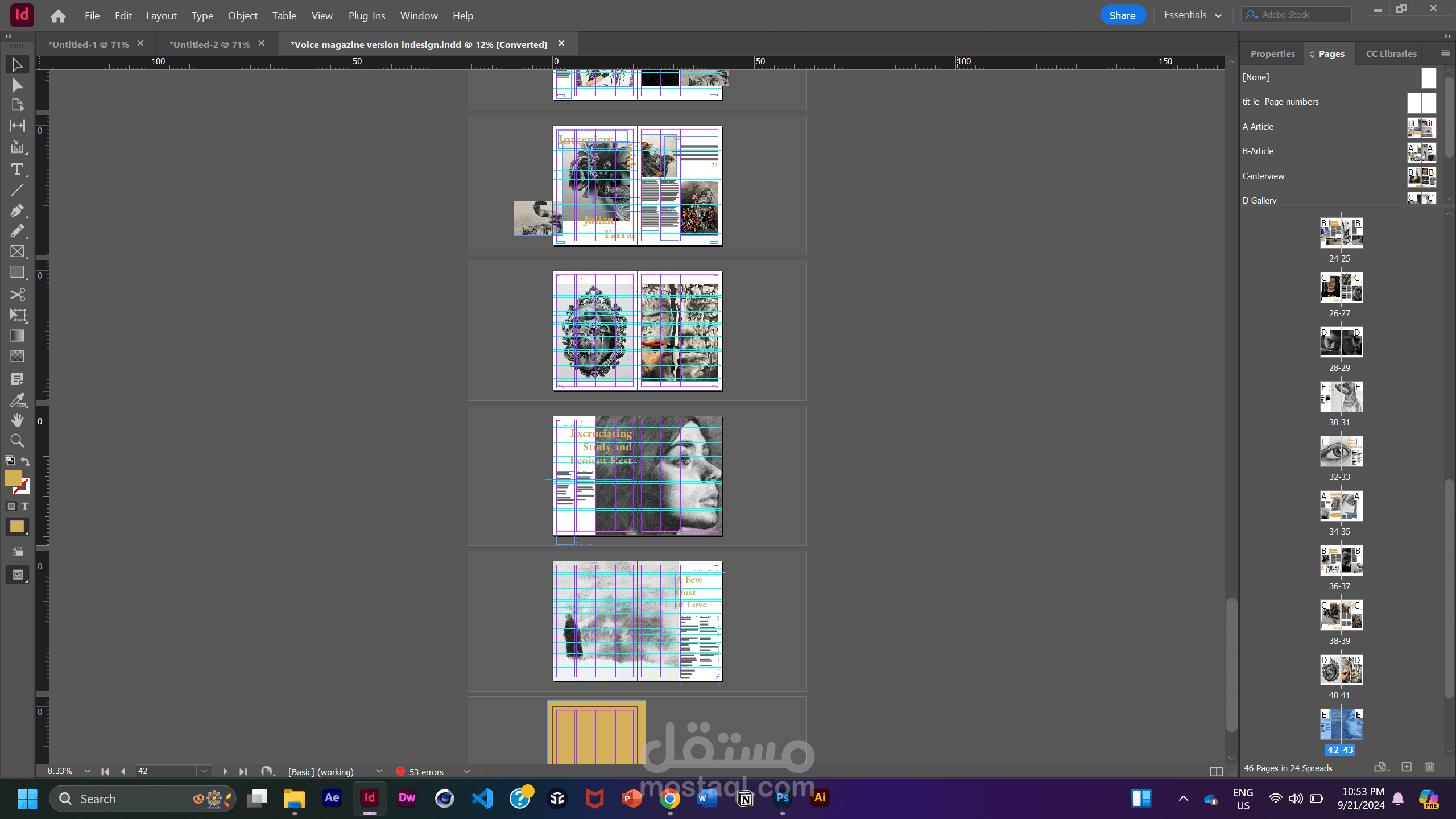Open the Object menu
This screenshot has height=819, width=1456.
[242, 16]
